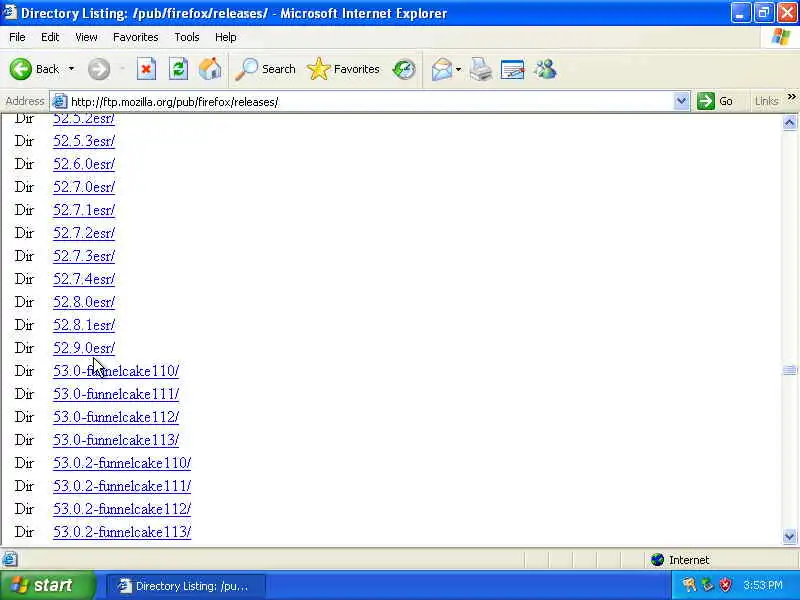The width and height of the screenshot is (800, 600).
Task: Click the Dir label beside 52.9.0esr/
Action: (x=24, y=348)
